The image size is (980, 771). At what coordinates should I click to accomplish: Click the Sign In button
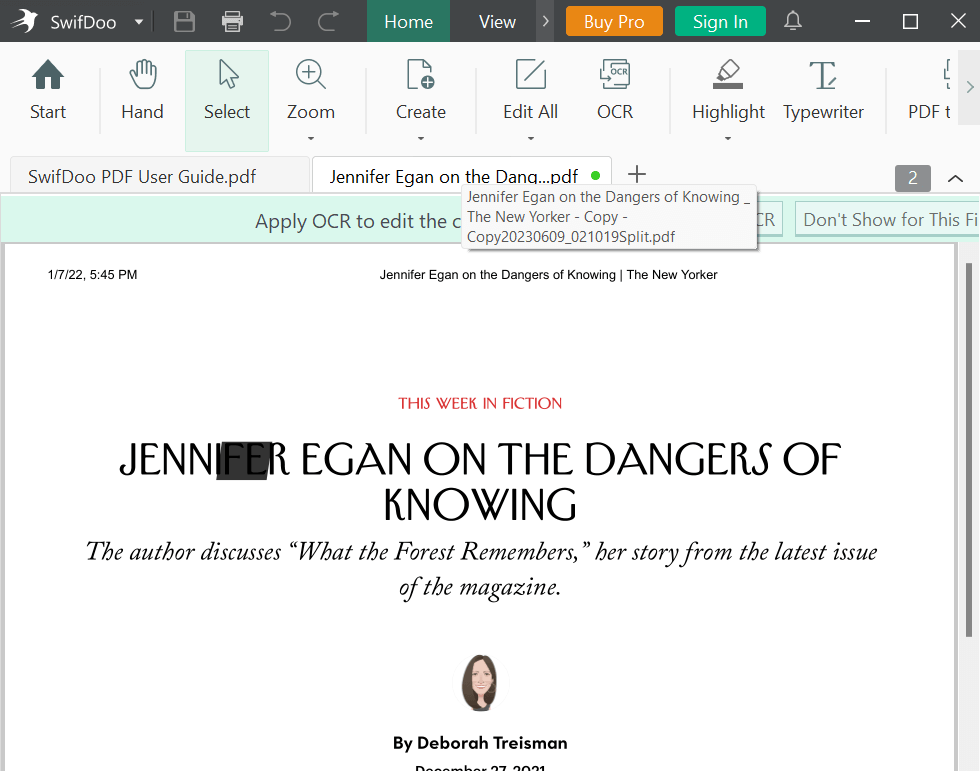[720, 21]
